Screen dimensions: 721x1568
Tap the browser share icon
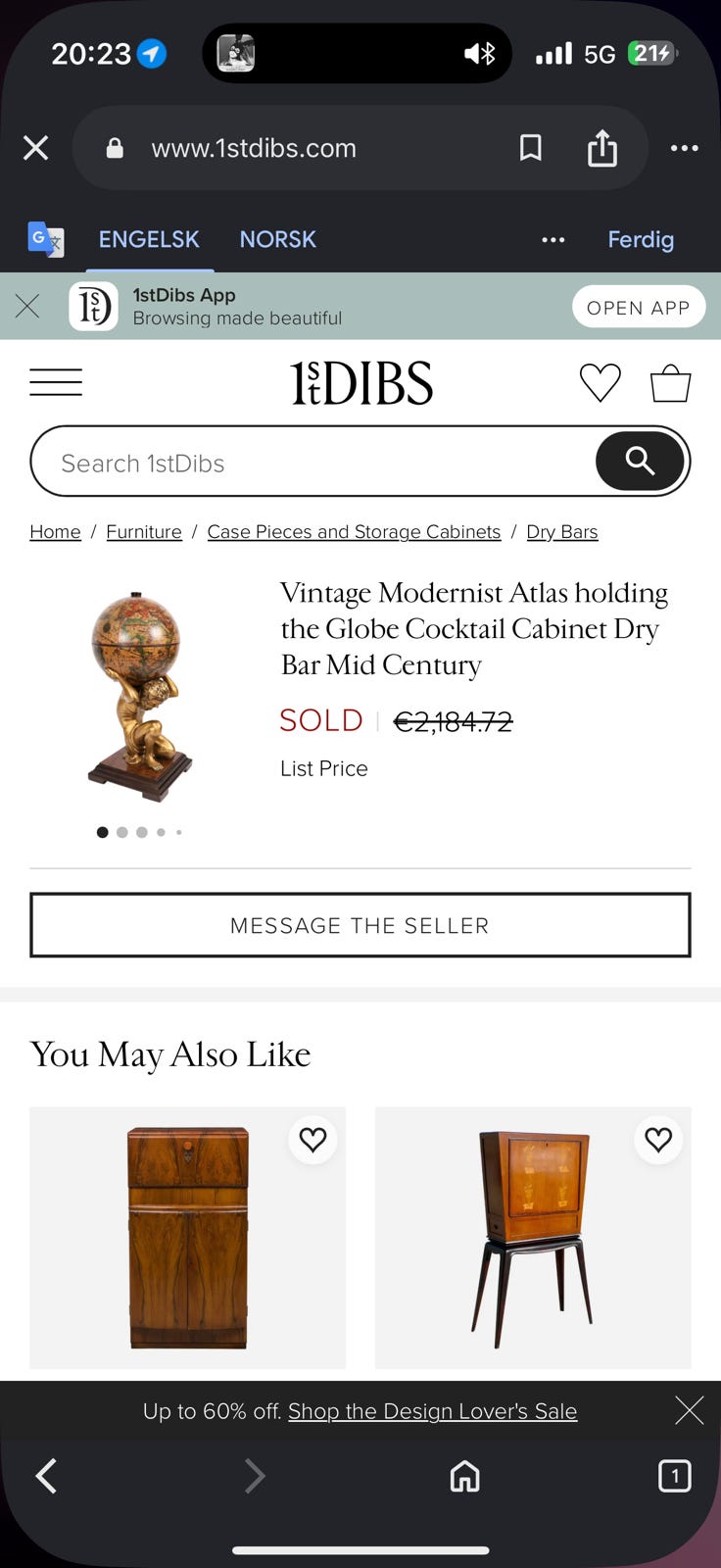[602, 148]
